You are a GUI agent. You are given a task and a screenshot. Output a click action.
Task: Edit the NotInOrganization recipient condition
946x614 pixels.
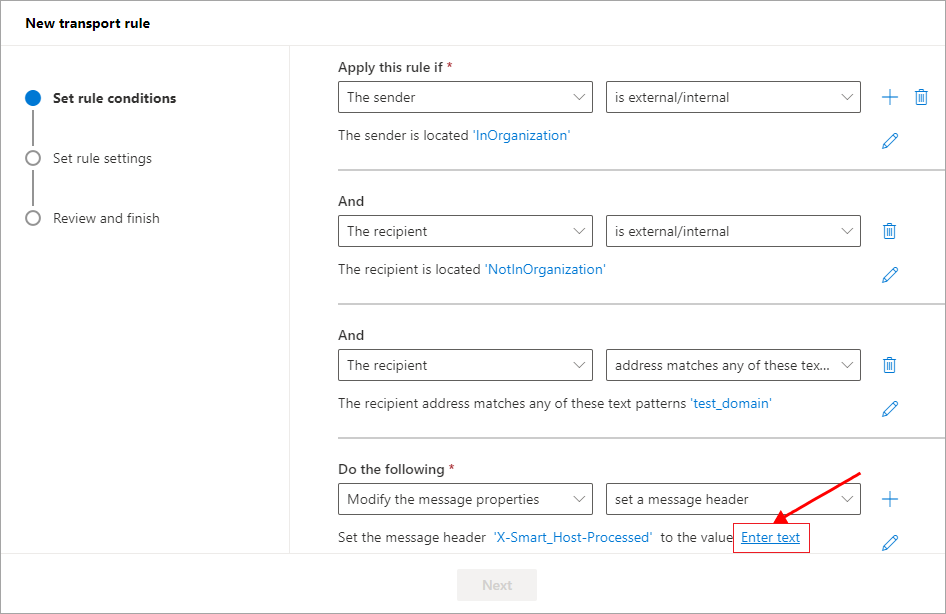point(889,275)
